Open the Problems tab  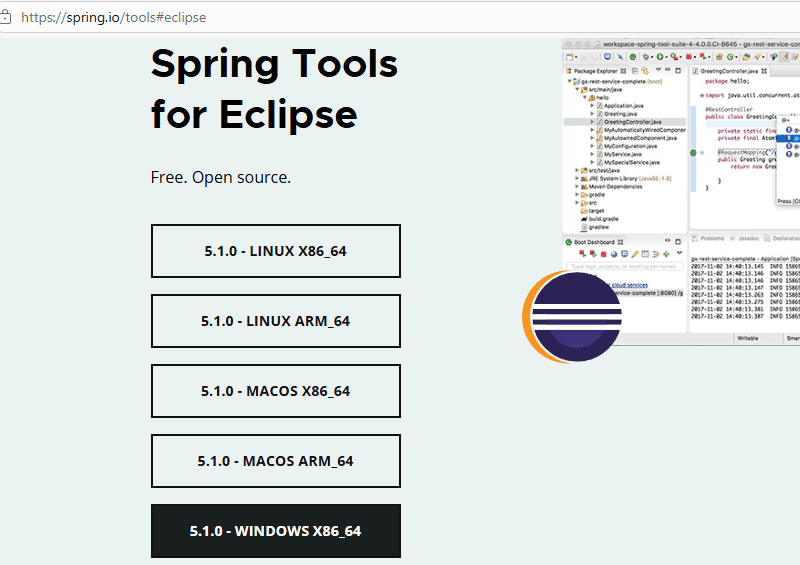coord(711,239)
